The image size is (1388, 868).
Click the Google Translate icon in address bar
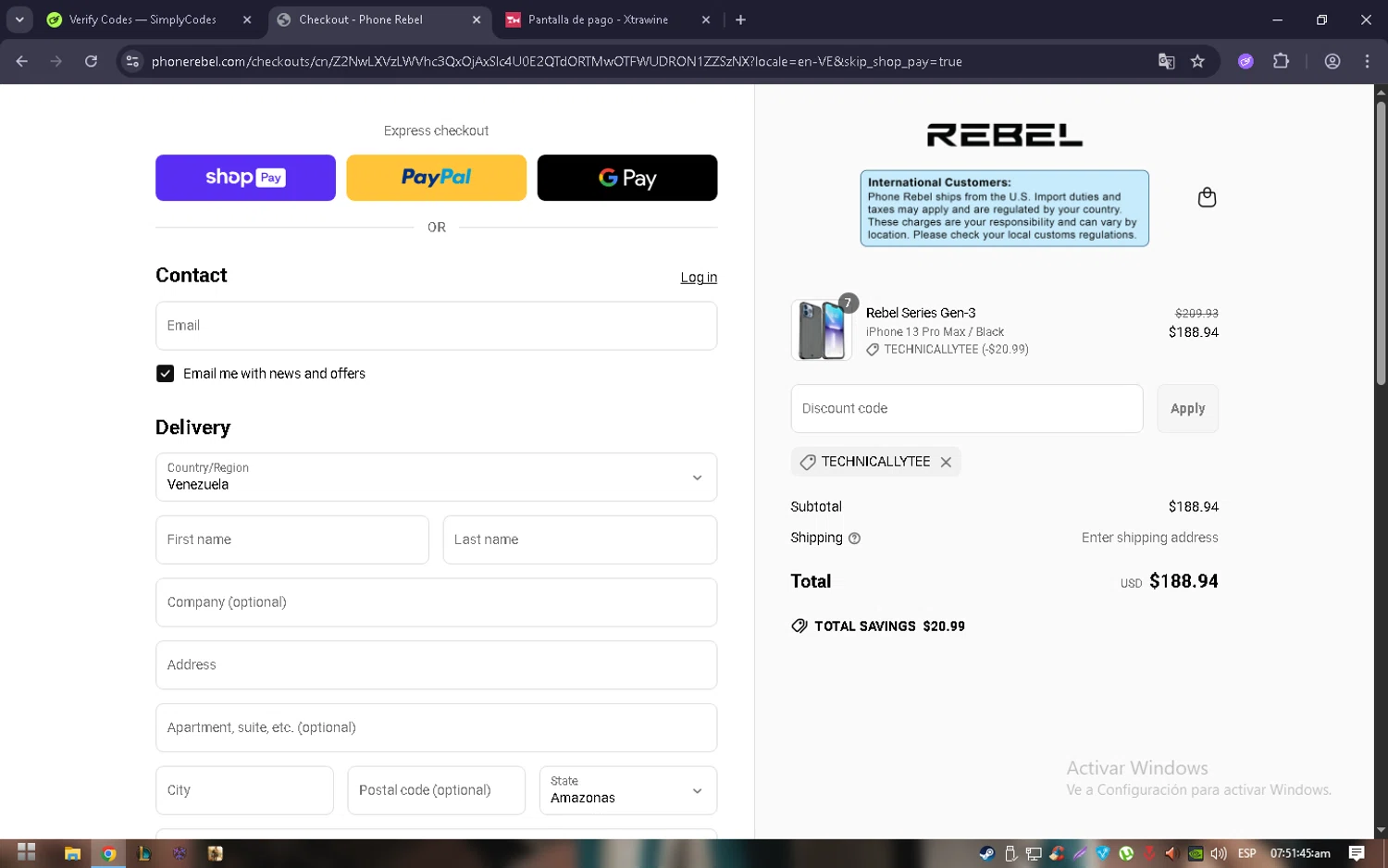coord(1166,61)
